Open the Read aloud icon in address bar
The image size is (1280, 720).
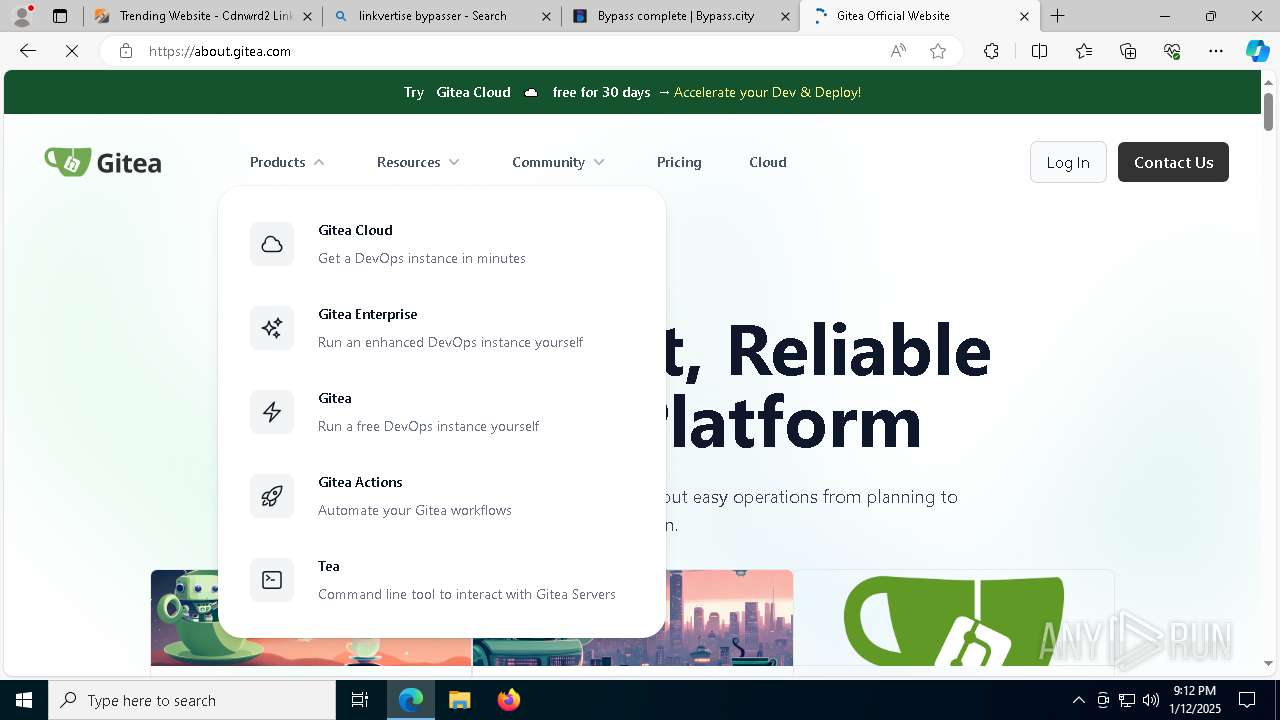(898, 51)
